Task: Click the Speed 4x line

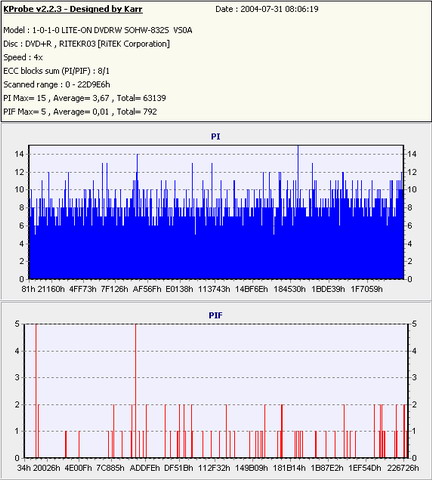Action: point(23,57)
